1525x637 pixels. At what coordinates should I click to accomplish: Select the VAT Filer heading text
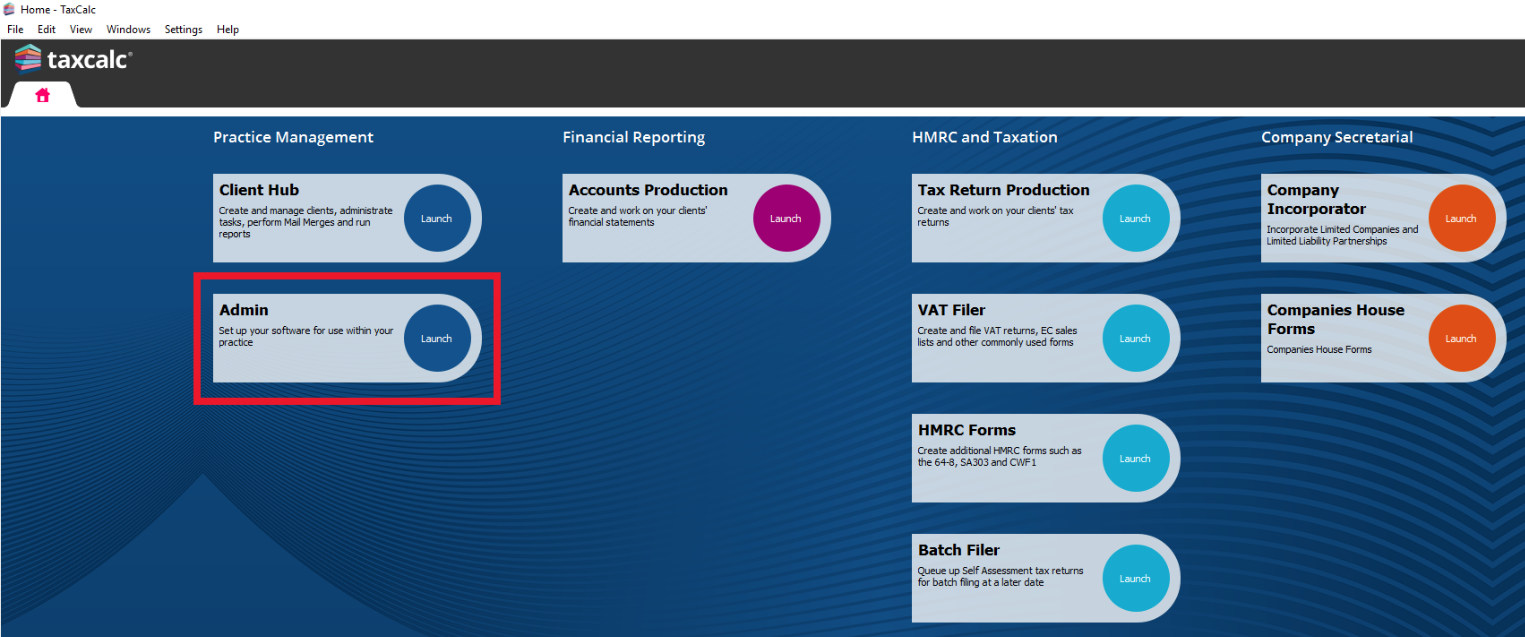click(951, 310)
